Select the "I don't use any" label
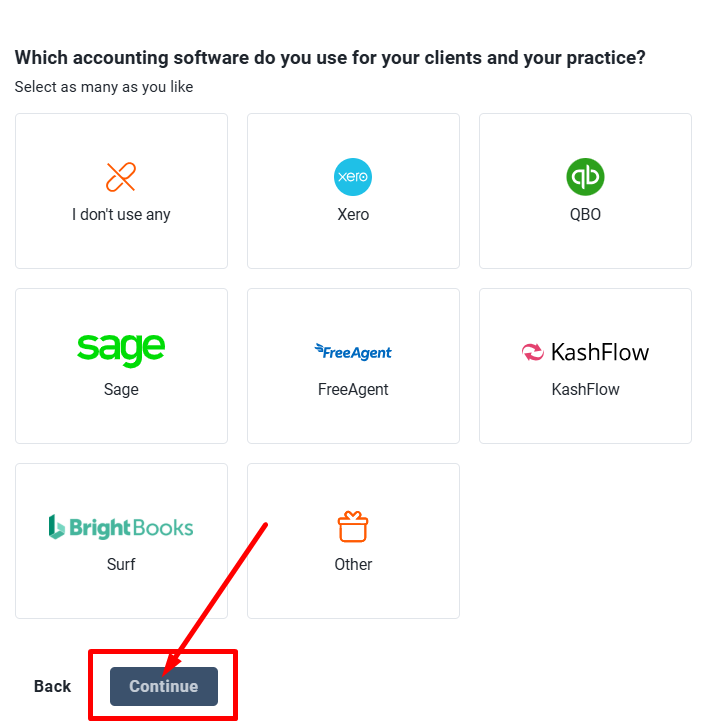Screen dimensions: 712x726 (x=121, y=214)
